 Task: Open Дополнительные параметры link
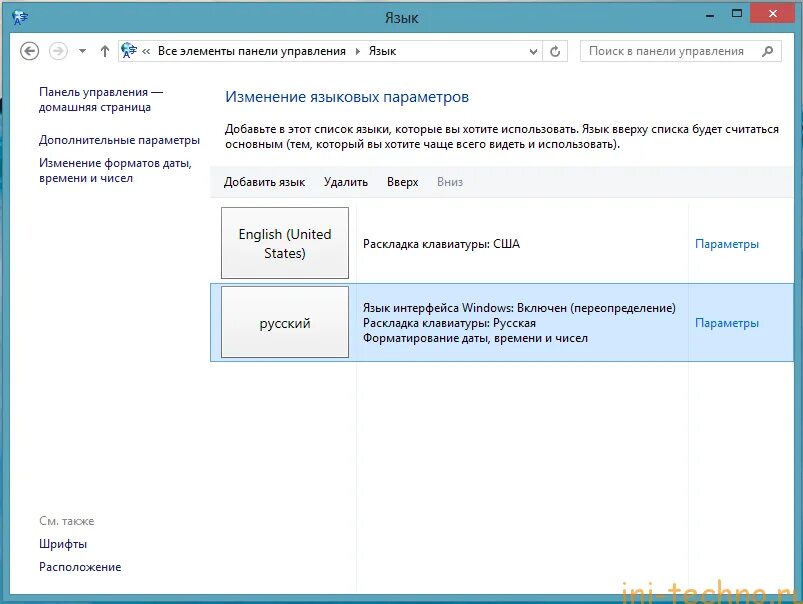point(119,140)
